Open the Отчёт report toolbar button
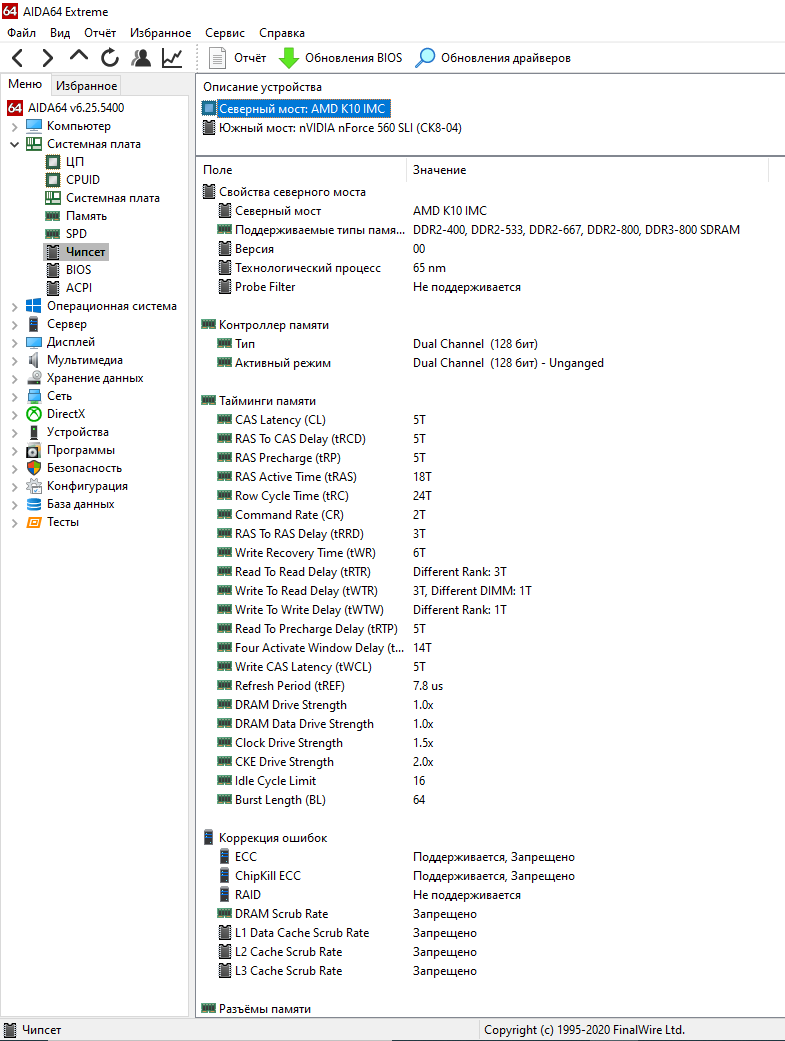The width and height of the screenshot is (785, 1041). click(x=238, y=58)
